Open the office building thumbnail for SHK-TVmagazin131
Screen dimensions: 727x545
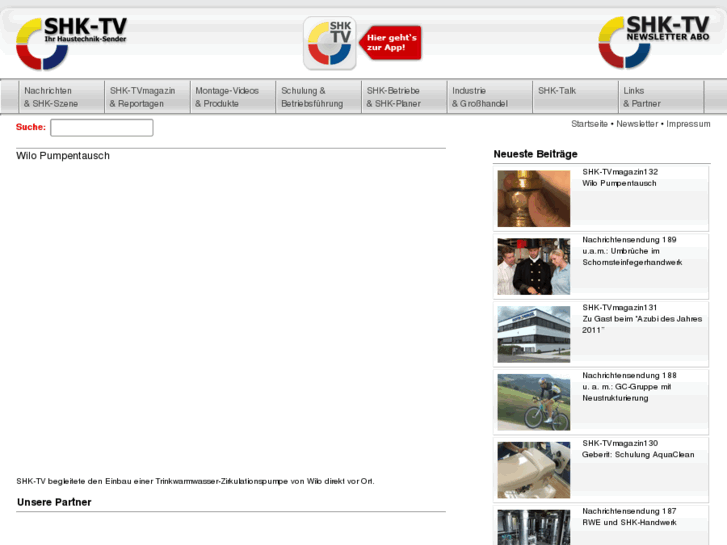(534, 334)
